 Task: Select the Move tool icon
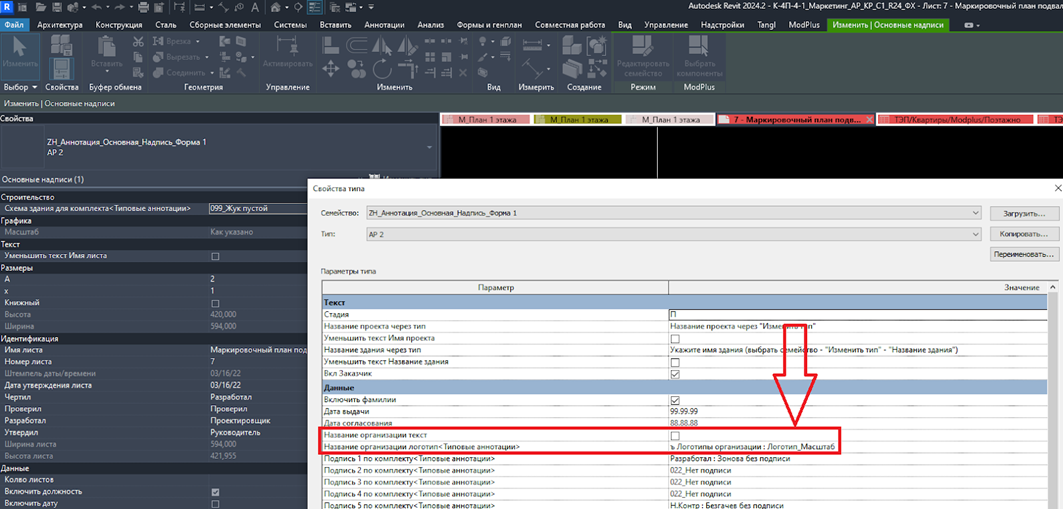(x=331, y=68)
